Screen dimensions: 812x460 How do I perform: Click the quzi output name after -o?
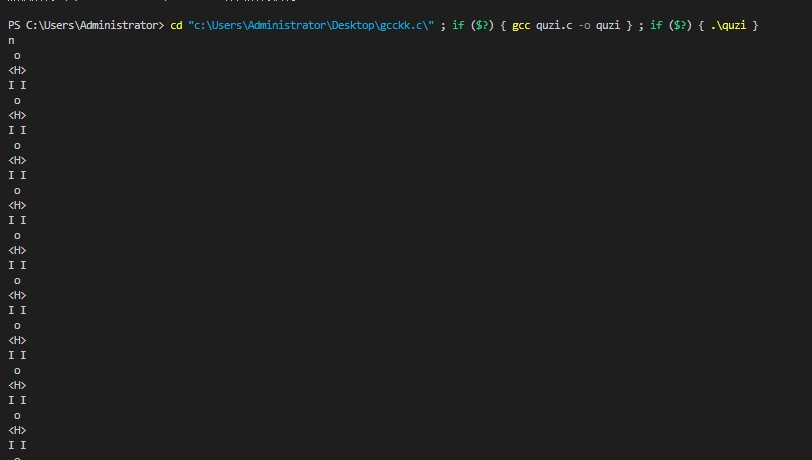coord(609,24)
